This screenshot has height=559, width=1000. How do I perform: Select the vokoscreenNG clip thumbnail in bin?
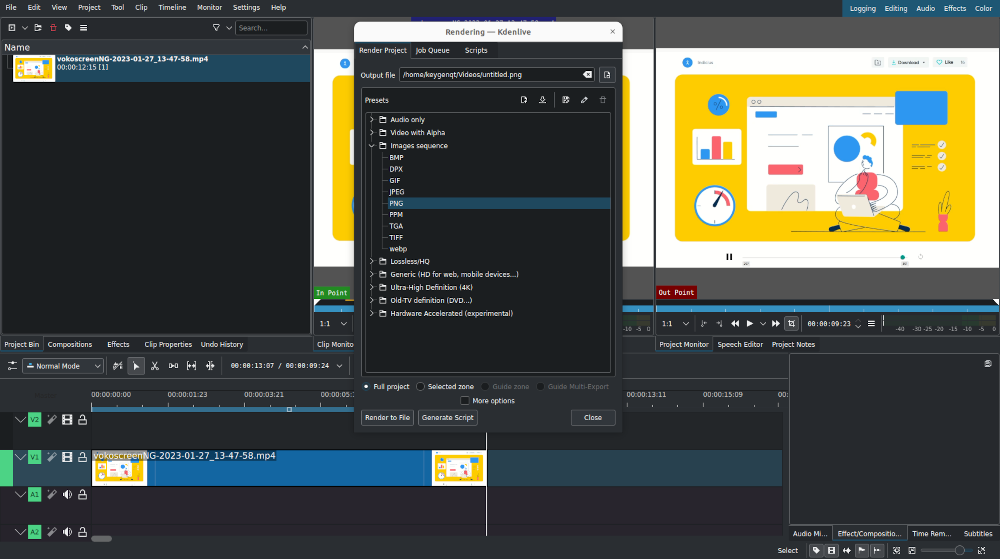point(34,68)
